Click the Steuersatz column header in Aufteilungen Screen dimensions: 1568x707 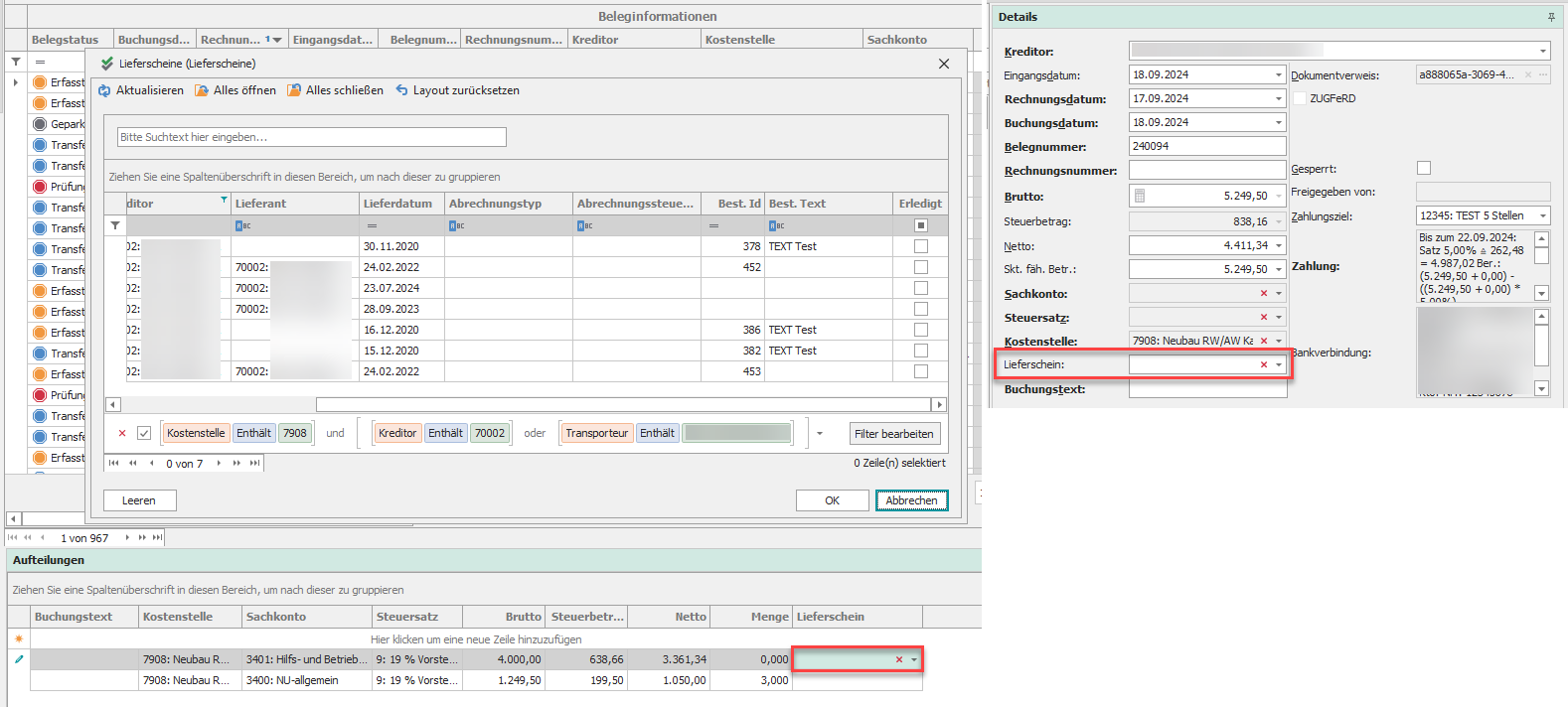point(407,617)
